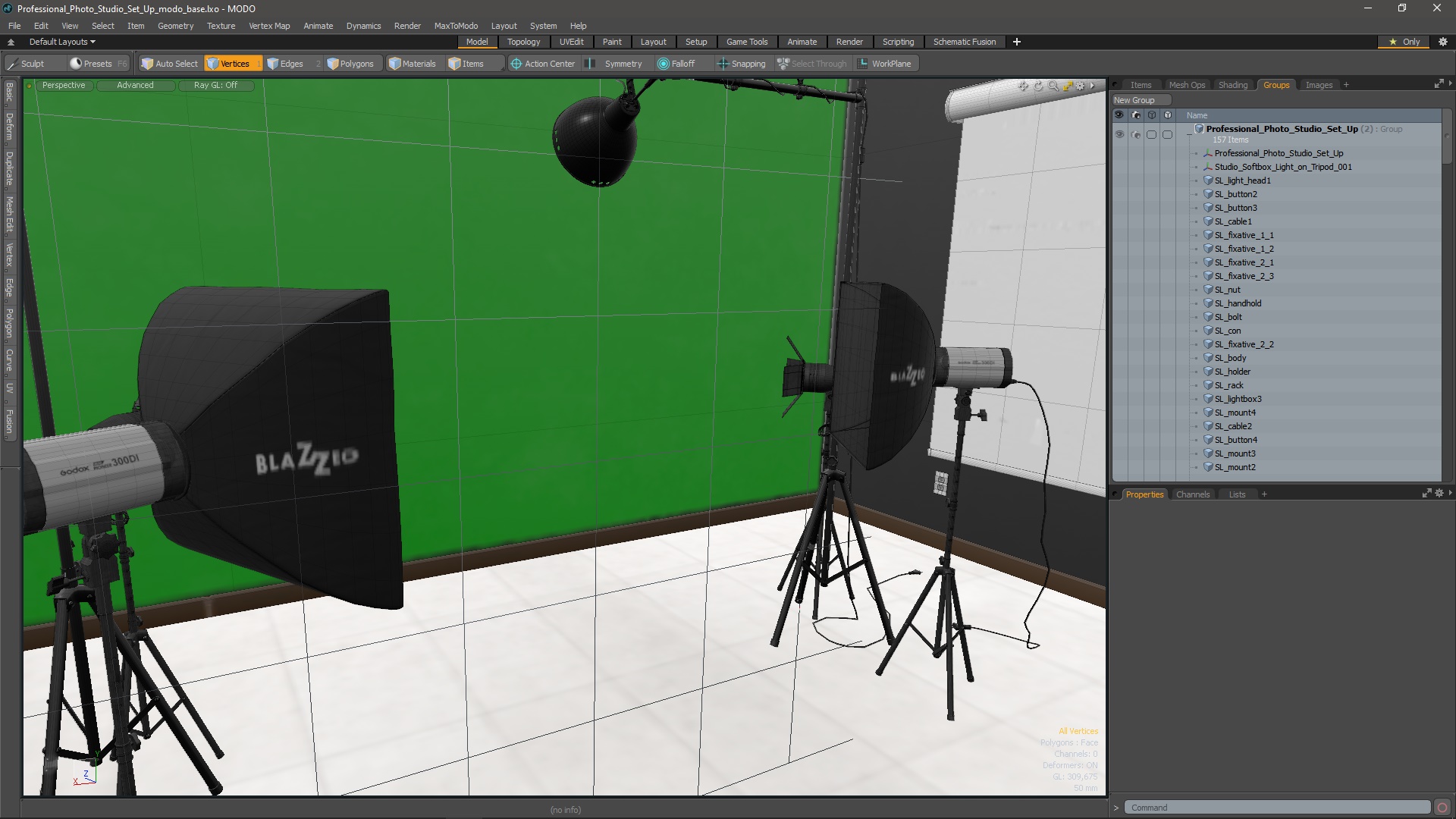Viewport: 1456px width, 819px height.
Task: Open the Vertex Map menu
Action: [269, 26]
